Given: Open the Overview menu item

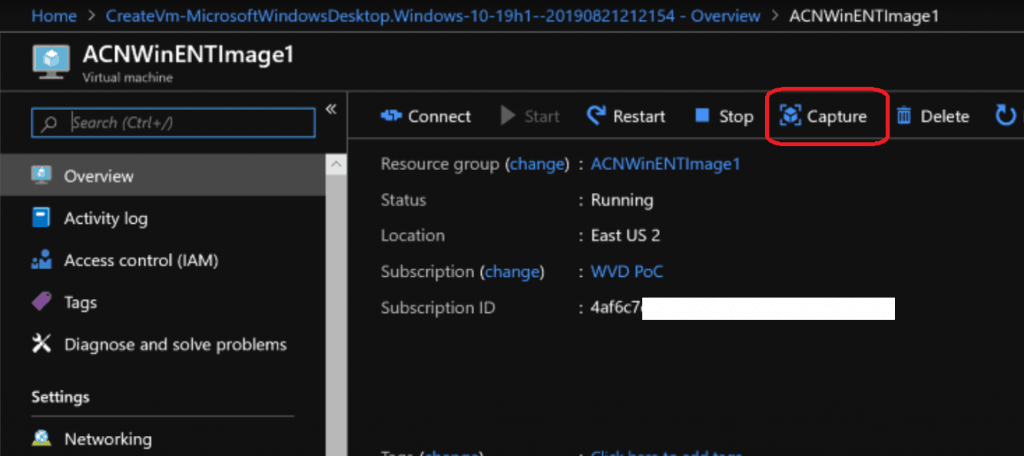Looking at the screenshot, I should pos(163,176).
